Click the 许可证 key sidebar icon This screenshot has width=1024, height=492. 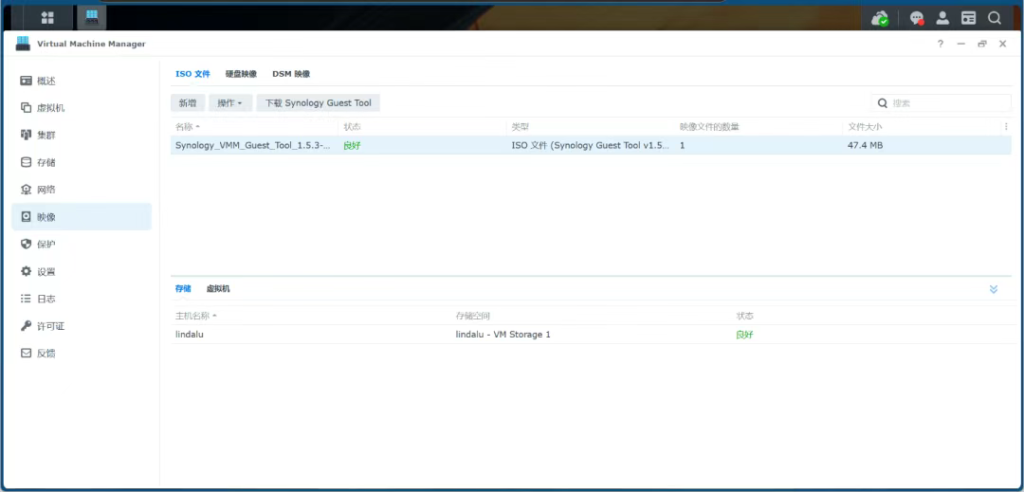pyautogui.click(x=26, y=325)
